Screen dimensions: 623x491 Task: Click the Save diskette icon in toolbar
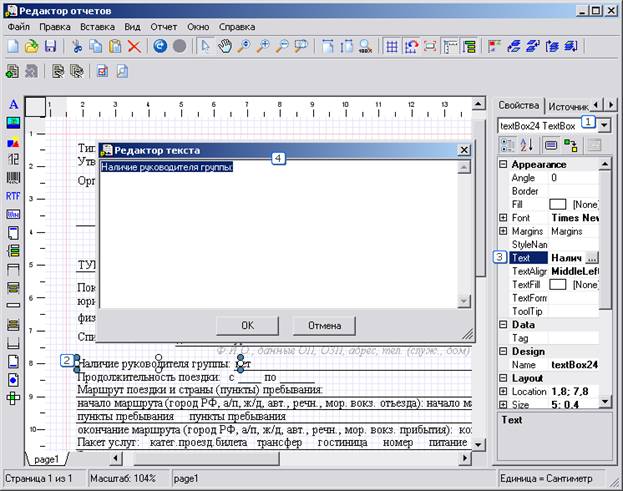coord(50,46)
